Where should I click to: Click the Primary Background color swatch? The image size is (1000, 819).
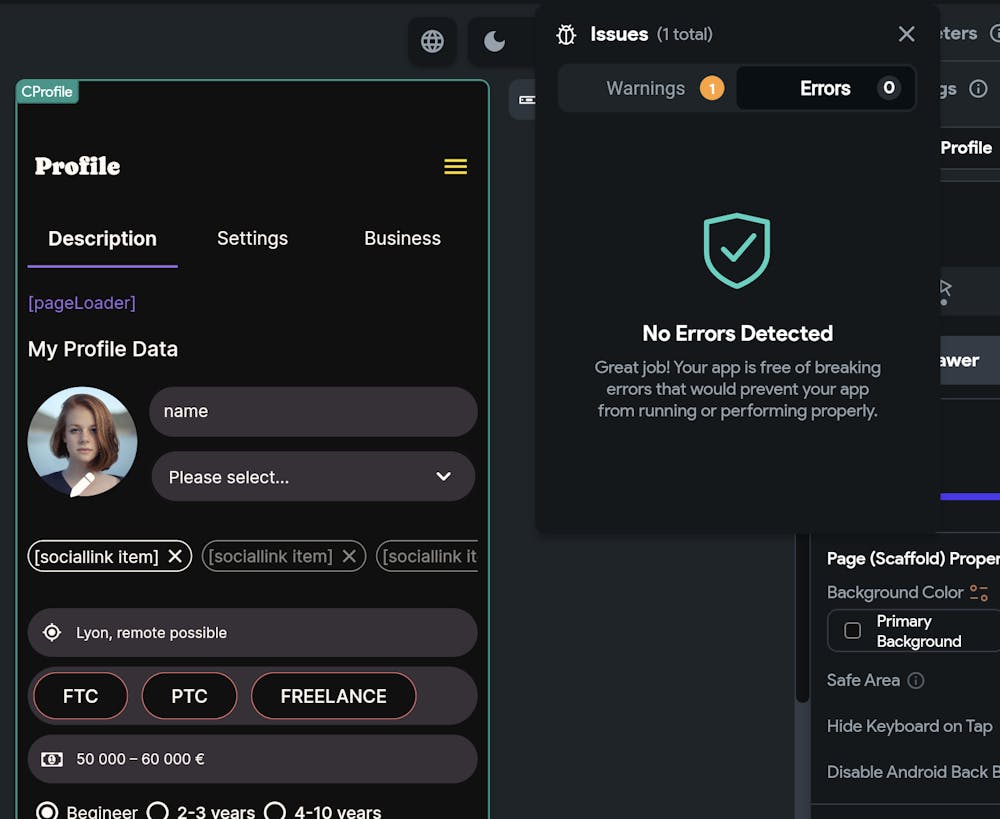[853, 631]
